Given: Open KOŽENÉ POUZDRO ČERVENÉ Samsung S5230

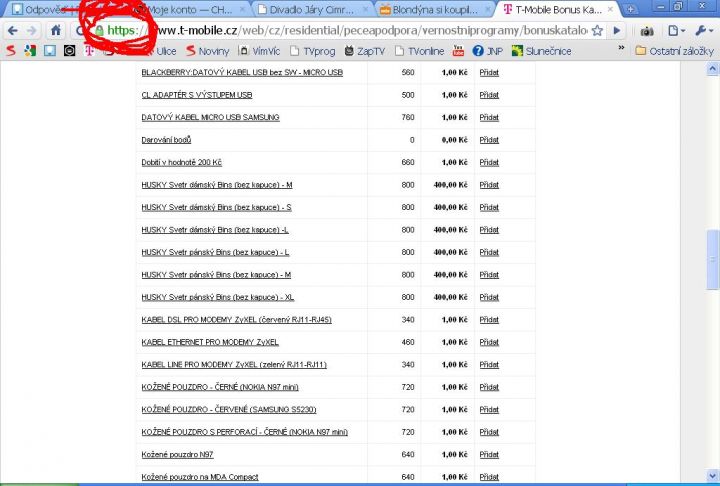Looking at the screenshot, I should point(229,410).
